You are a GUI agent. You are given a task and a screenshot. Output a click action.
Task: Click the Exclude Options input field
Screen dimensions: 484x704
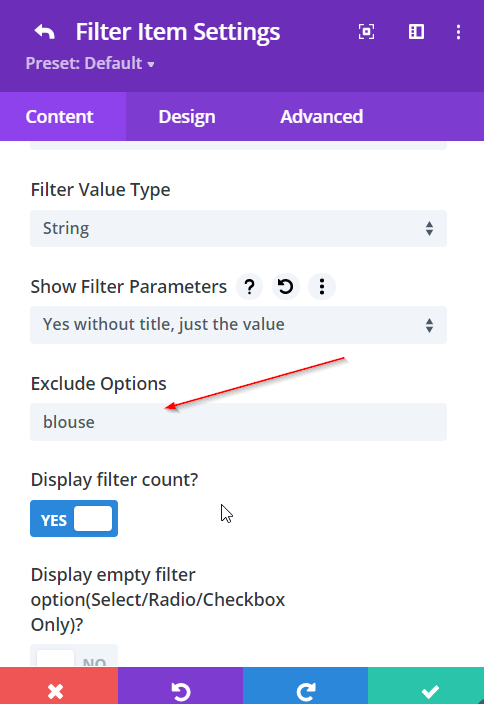click(238, 422)
